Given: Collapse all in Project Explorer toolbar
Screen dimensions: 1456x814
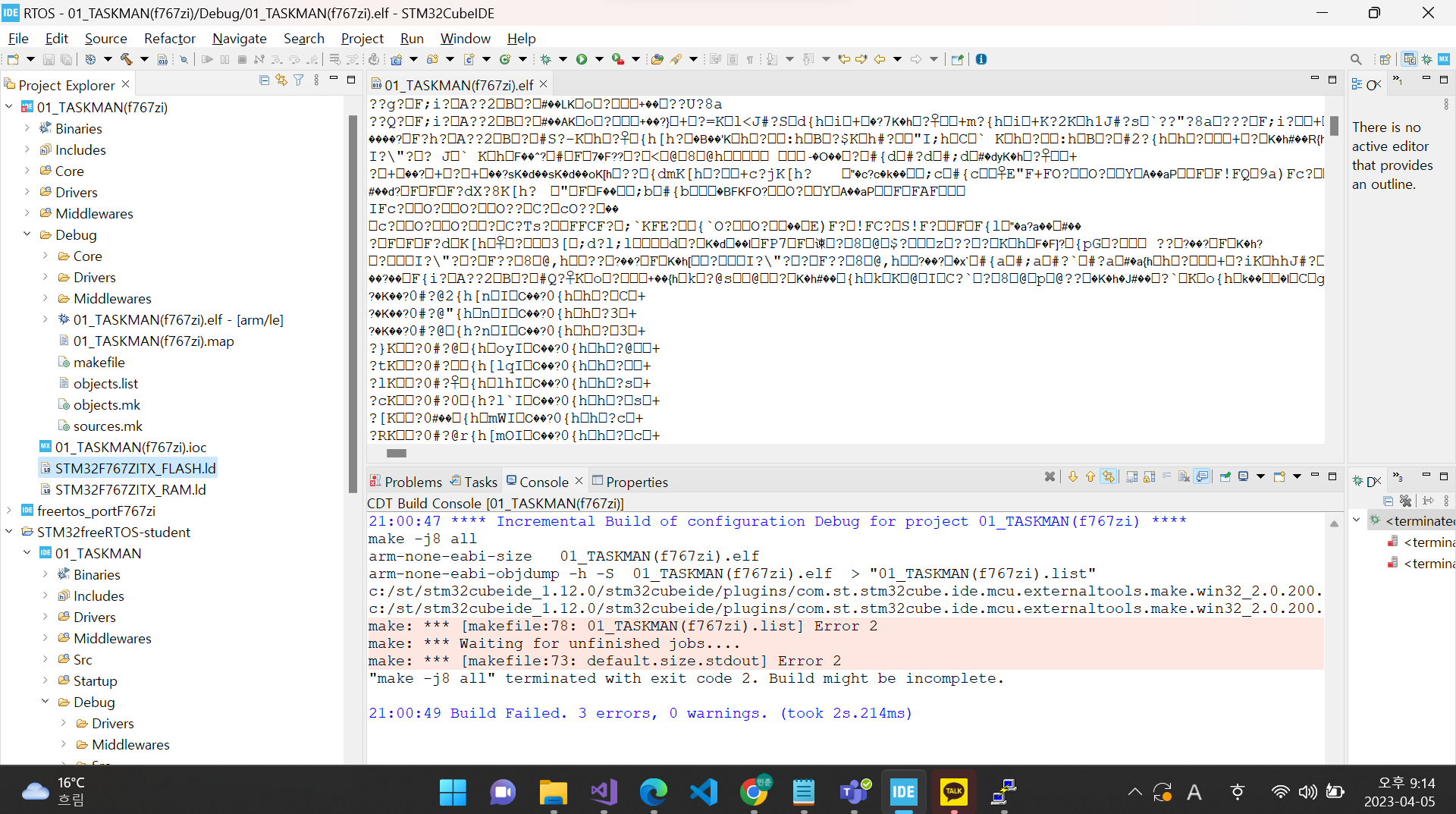Looking at the screenshot, I should (x=264, y=80).
